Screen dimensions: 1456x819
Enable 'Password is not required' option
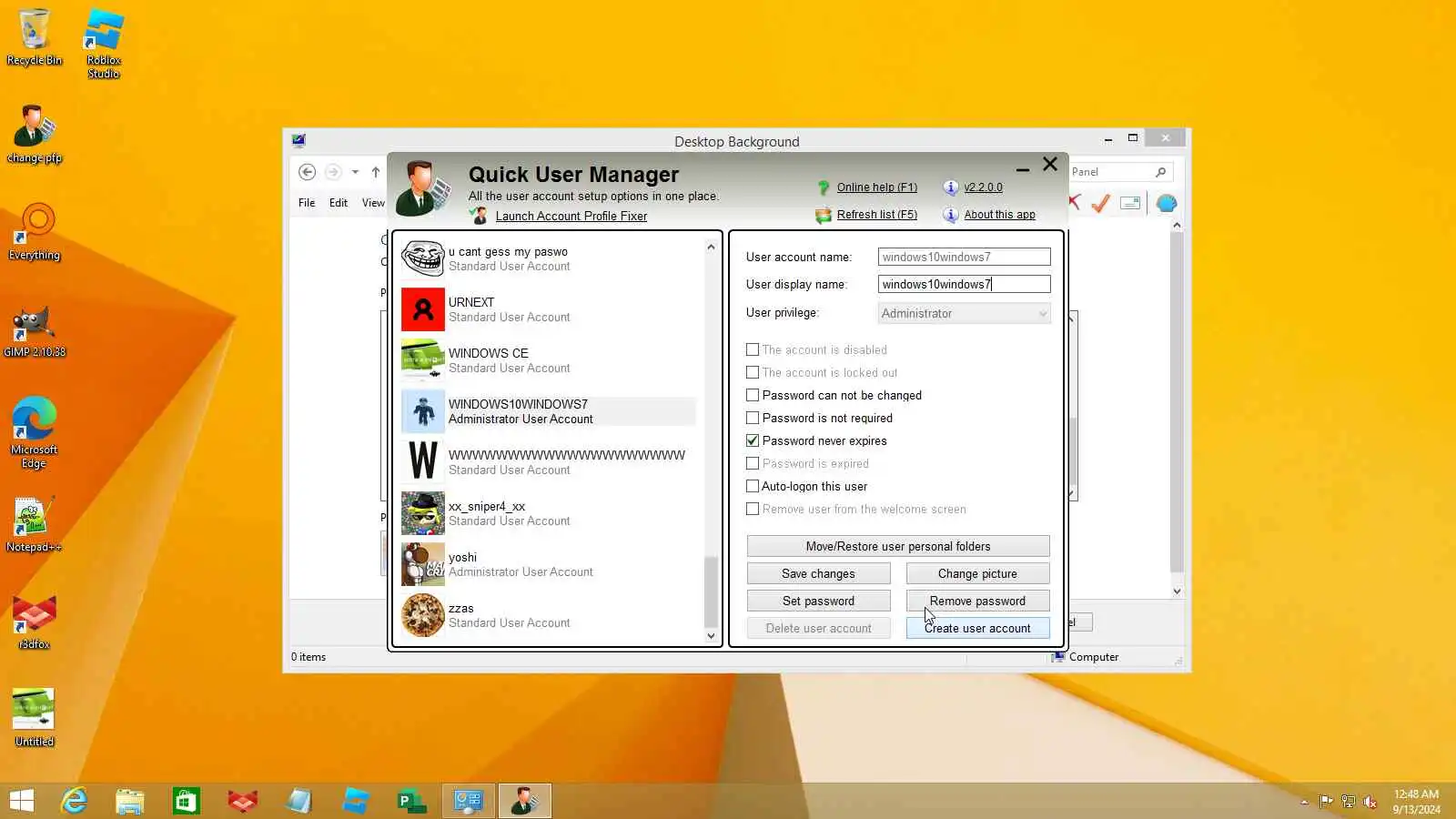pos(753,418)
